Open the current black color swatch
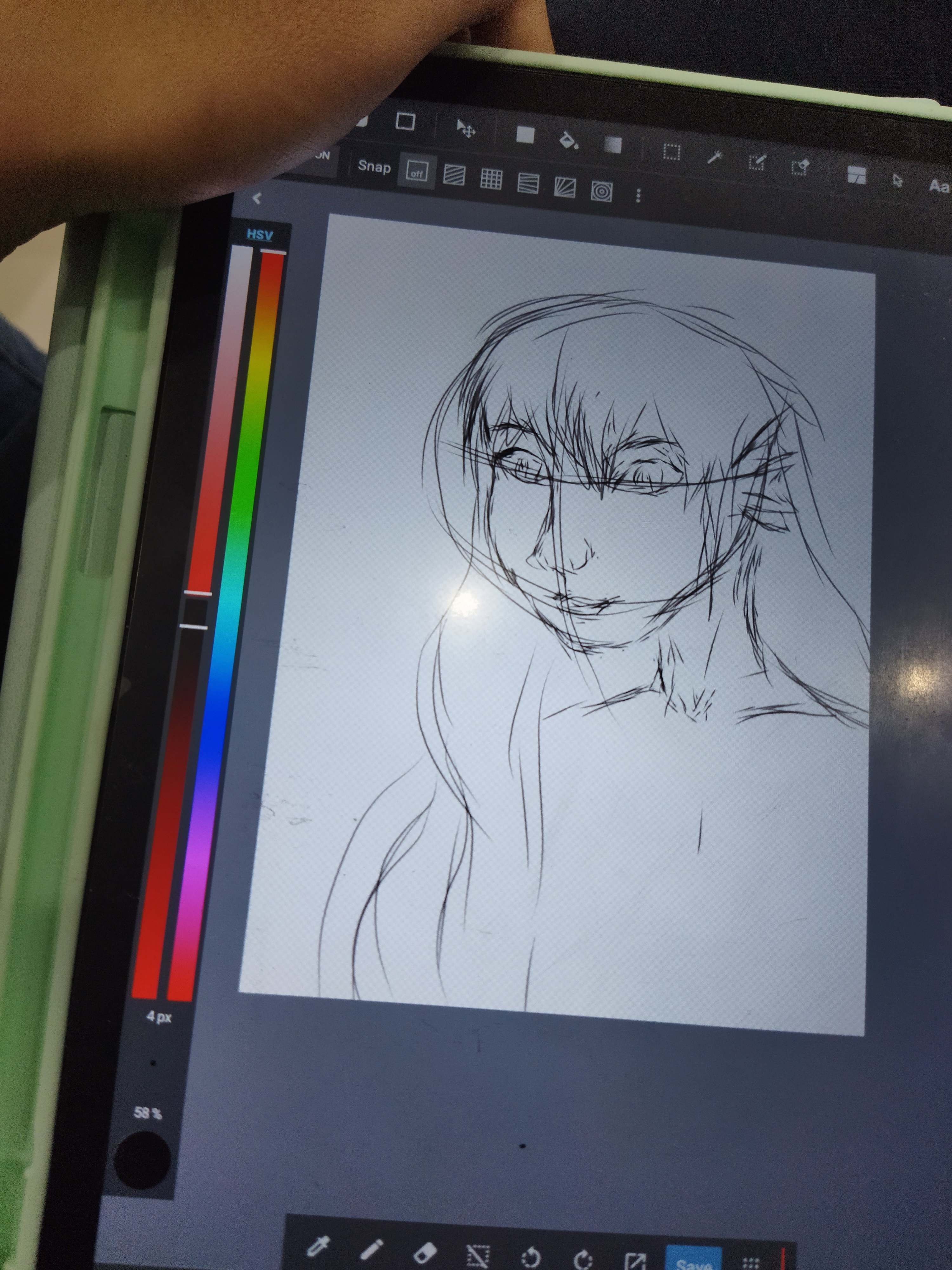The image size is (952, 1270). [x=142, y=1160]
